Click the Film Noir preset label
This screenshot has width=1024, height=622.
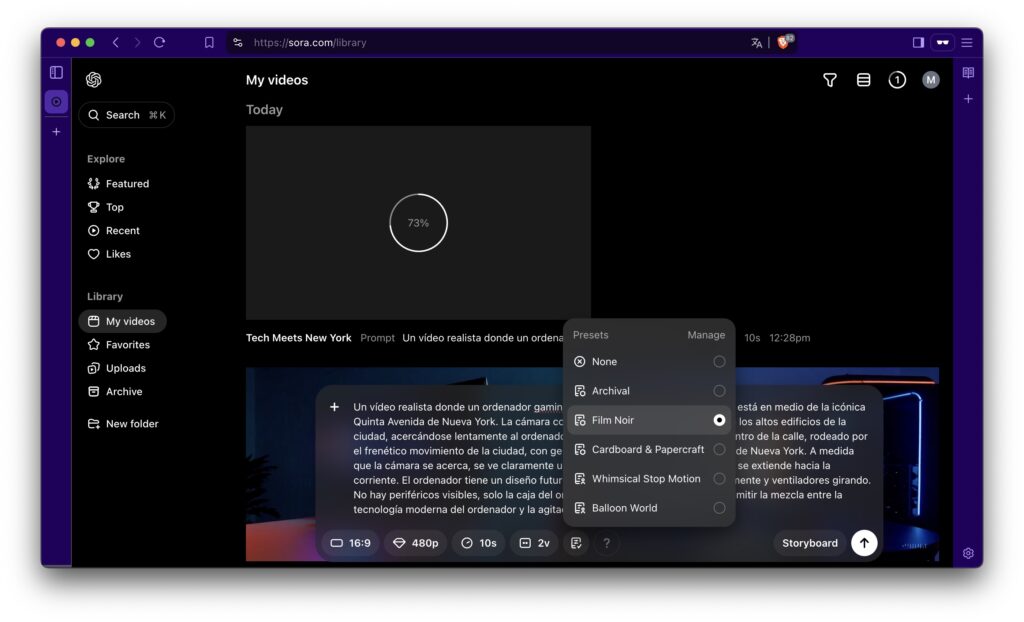point(613,420)
